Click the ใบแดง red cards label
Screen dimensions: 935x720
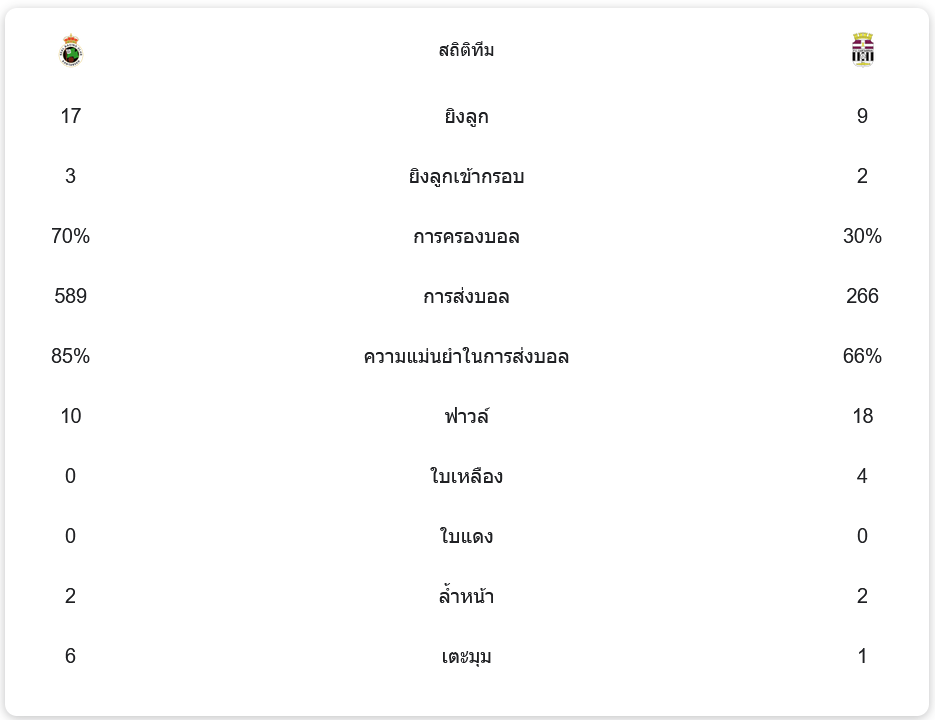coord(466,536)
